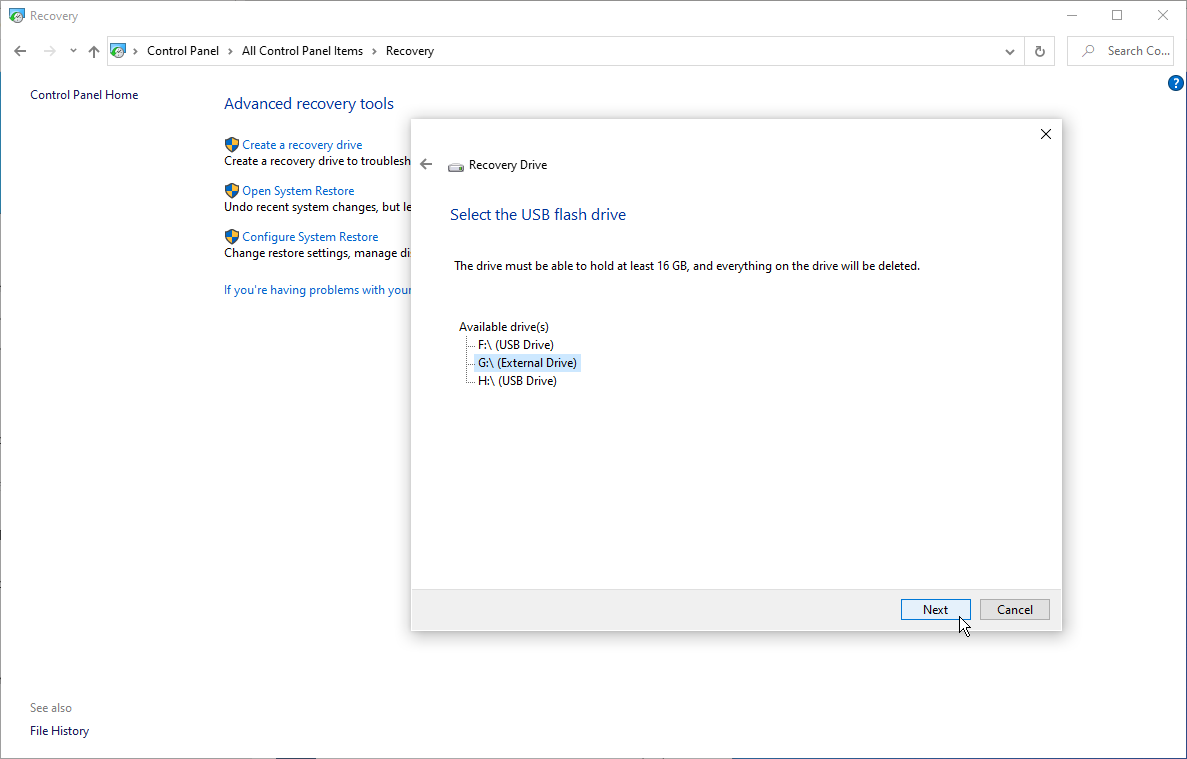Expand the chevron after All Control Panel Items
1187x759 pixels.
point(374,51)
